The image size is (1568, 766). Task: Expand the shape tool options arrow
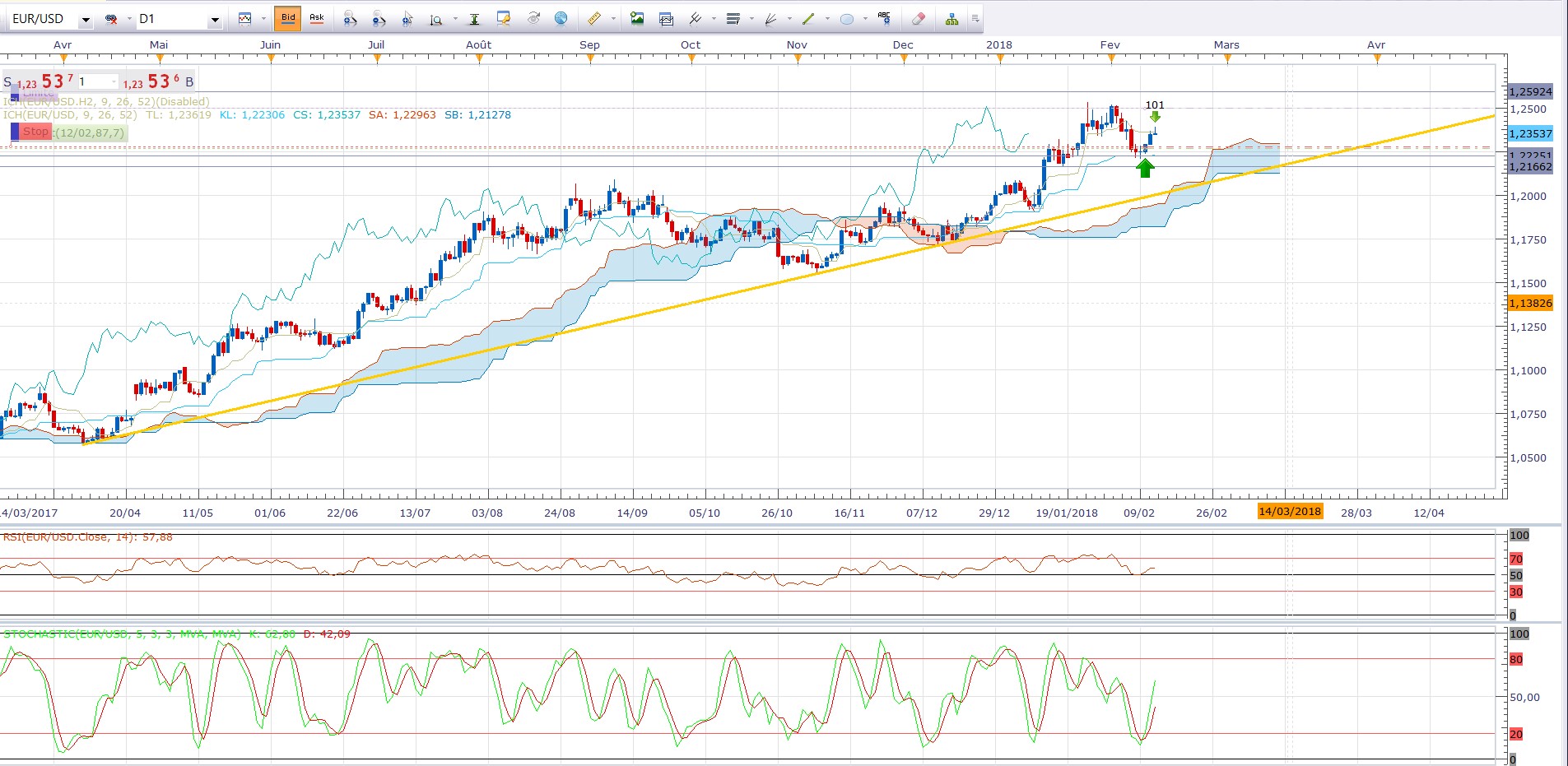[865, 19]
